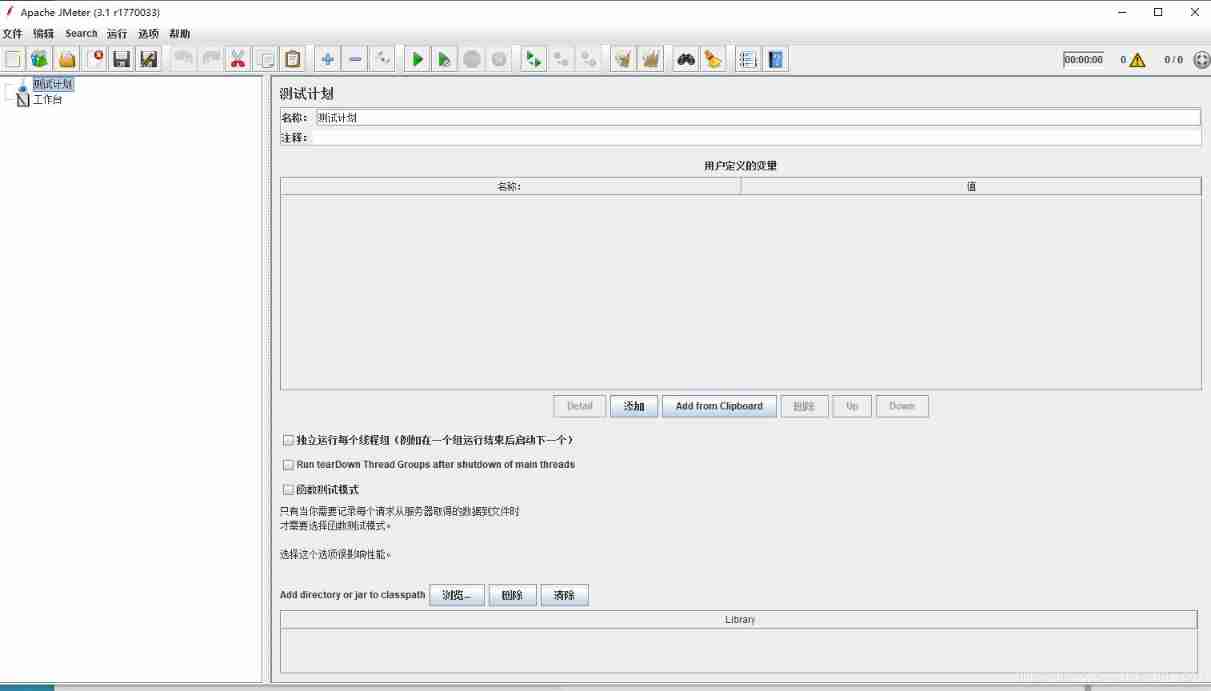This screenshot has width=1211, height=691.
Task: Click the round status indicator at top right
Action: point(1202,60)
